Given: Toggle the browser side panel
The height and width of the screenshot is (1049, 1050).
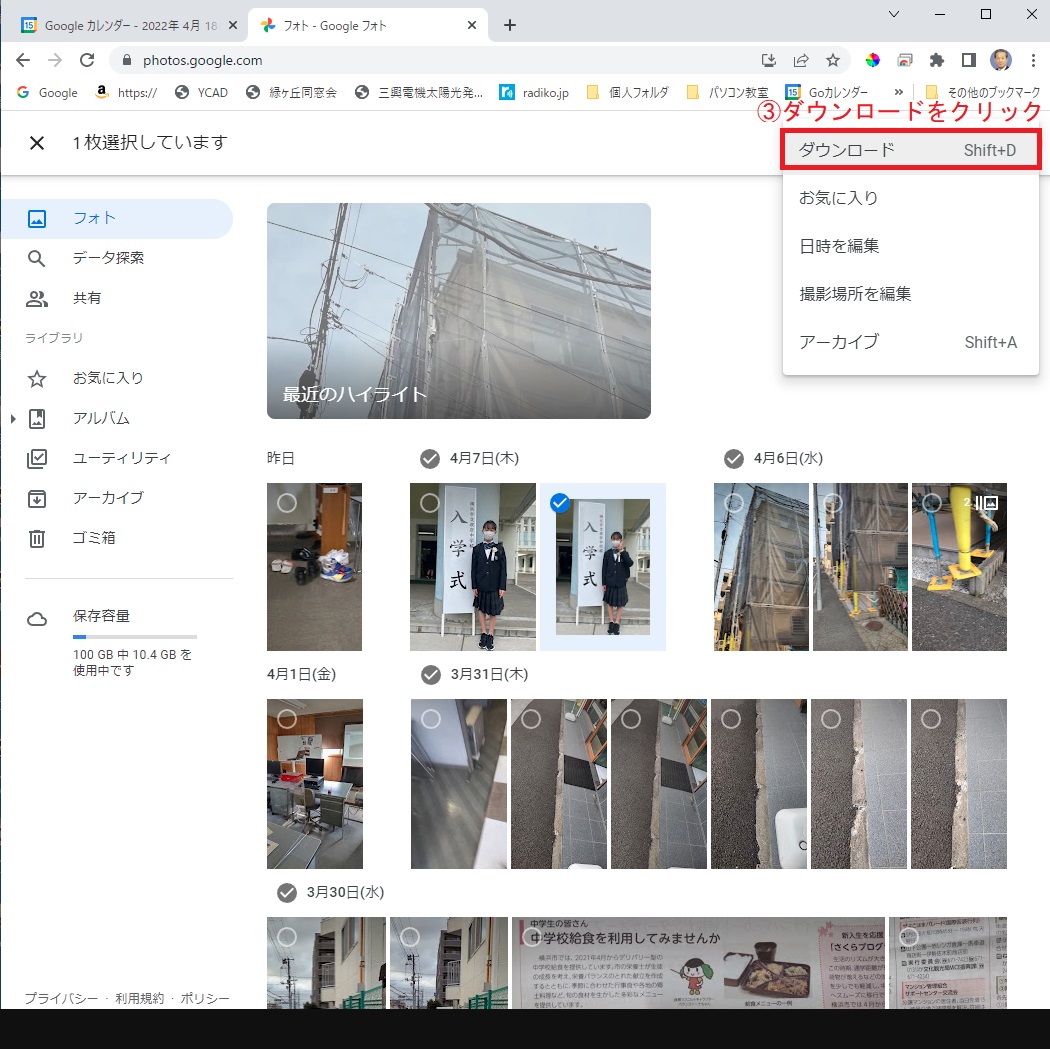Looking at the screenshot, I should (969, 61).
